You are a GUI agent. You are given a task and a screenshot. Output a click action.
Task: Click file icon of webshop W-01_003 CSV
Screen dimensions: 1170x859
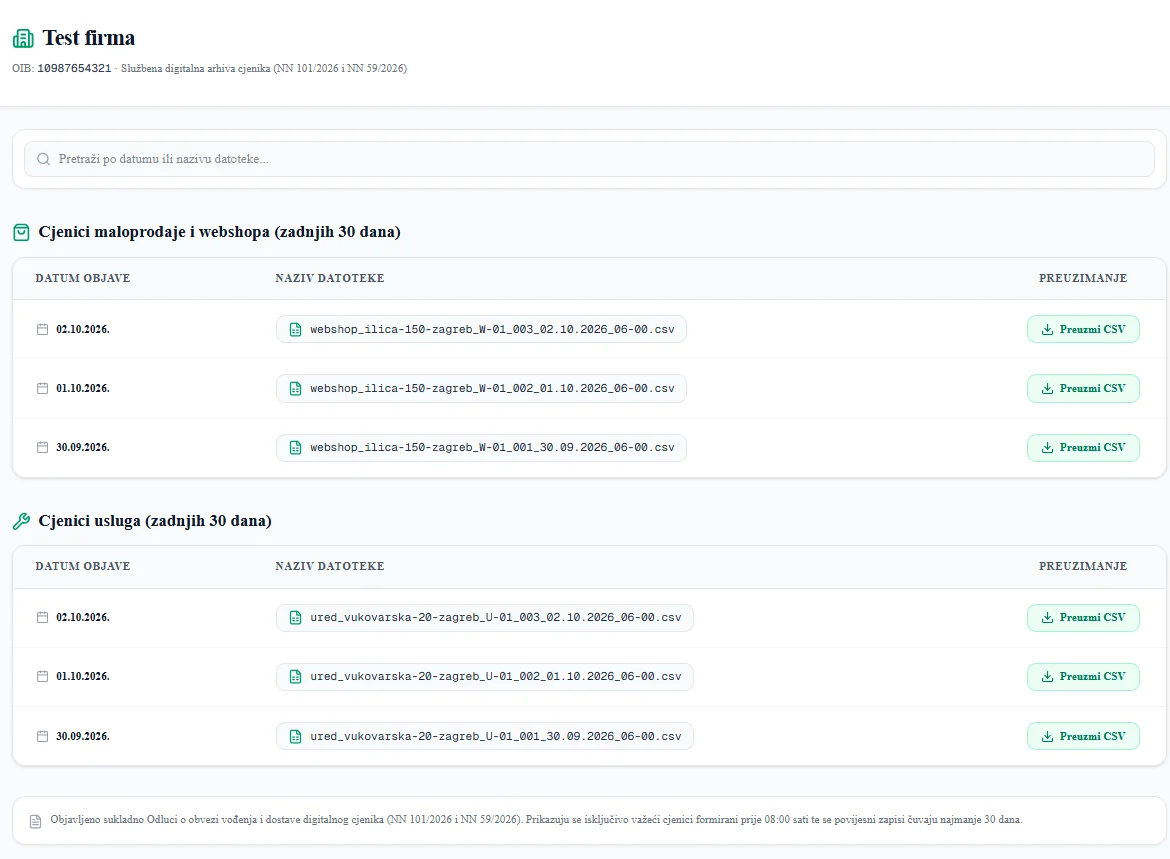click(x=295, y=329)
